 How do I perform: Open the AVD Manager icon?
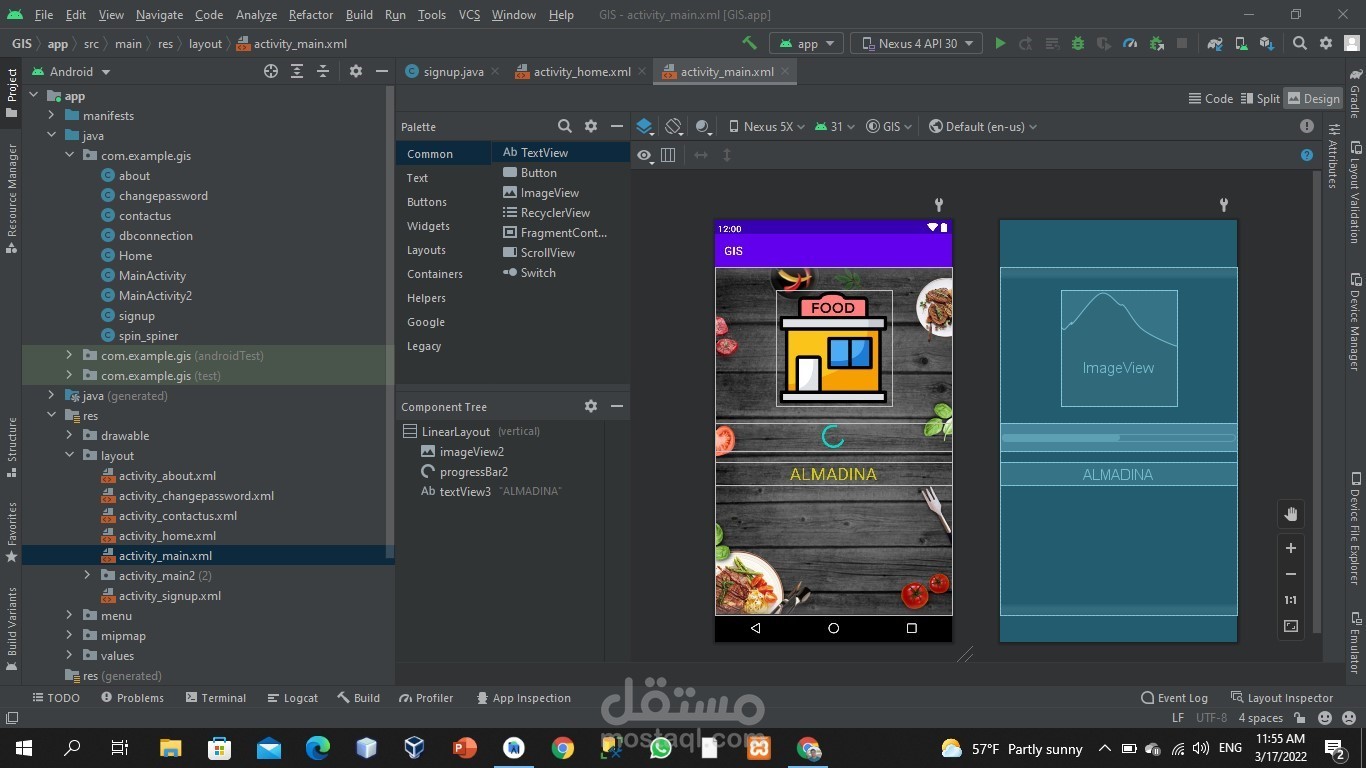point(1241,43)
